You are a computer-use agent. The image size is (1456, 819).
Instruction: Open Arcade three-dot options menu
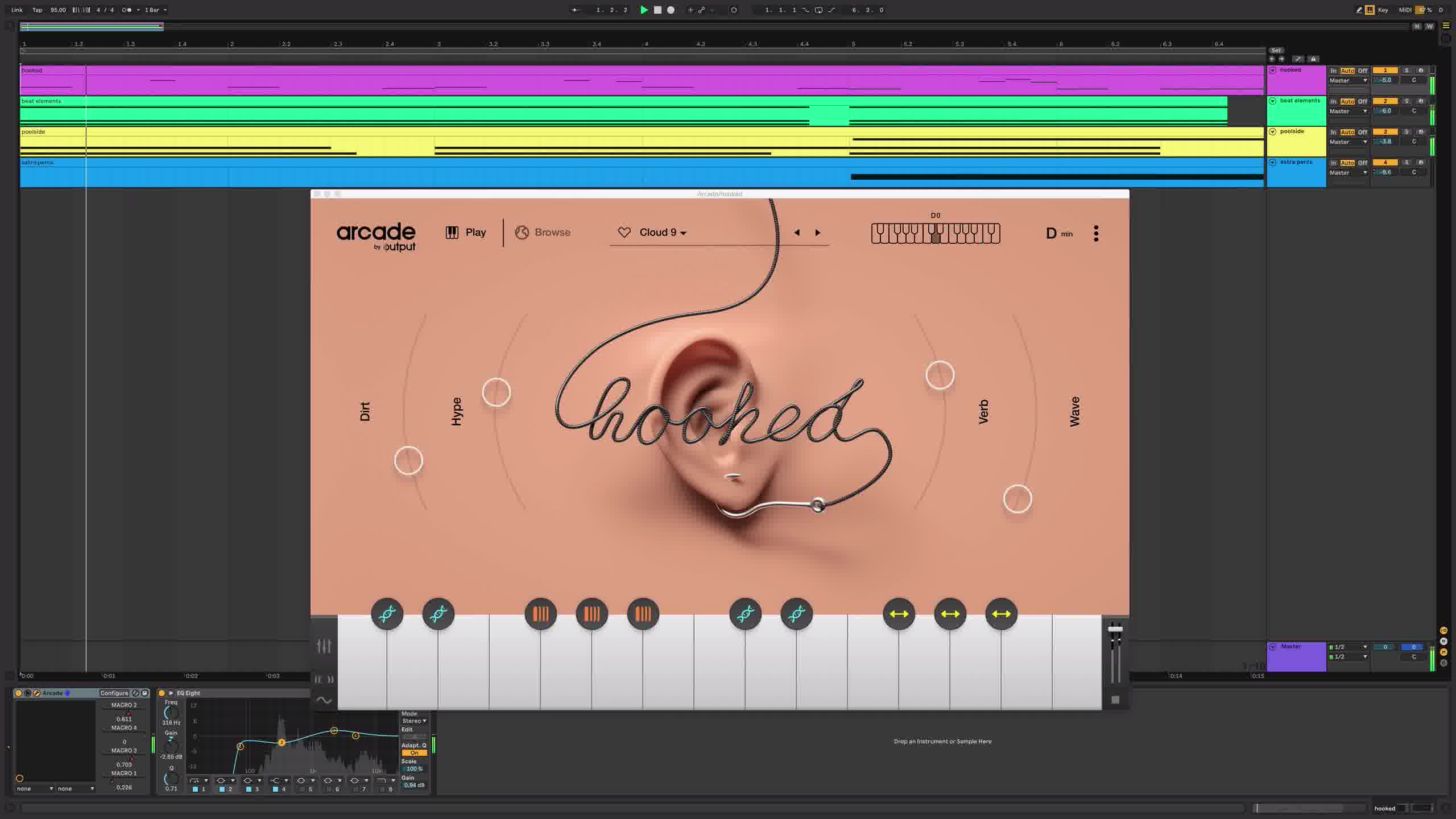(x=1096, y=233)
